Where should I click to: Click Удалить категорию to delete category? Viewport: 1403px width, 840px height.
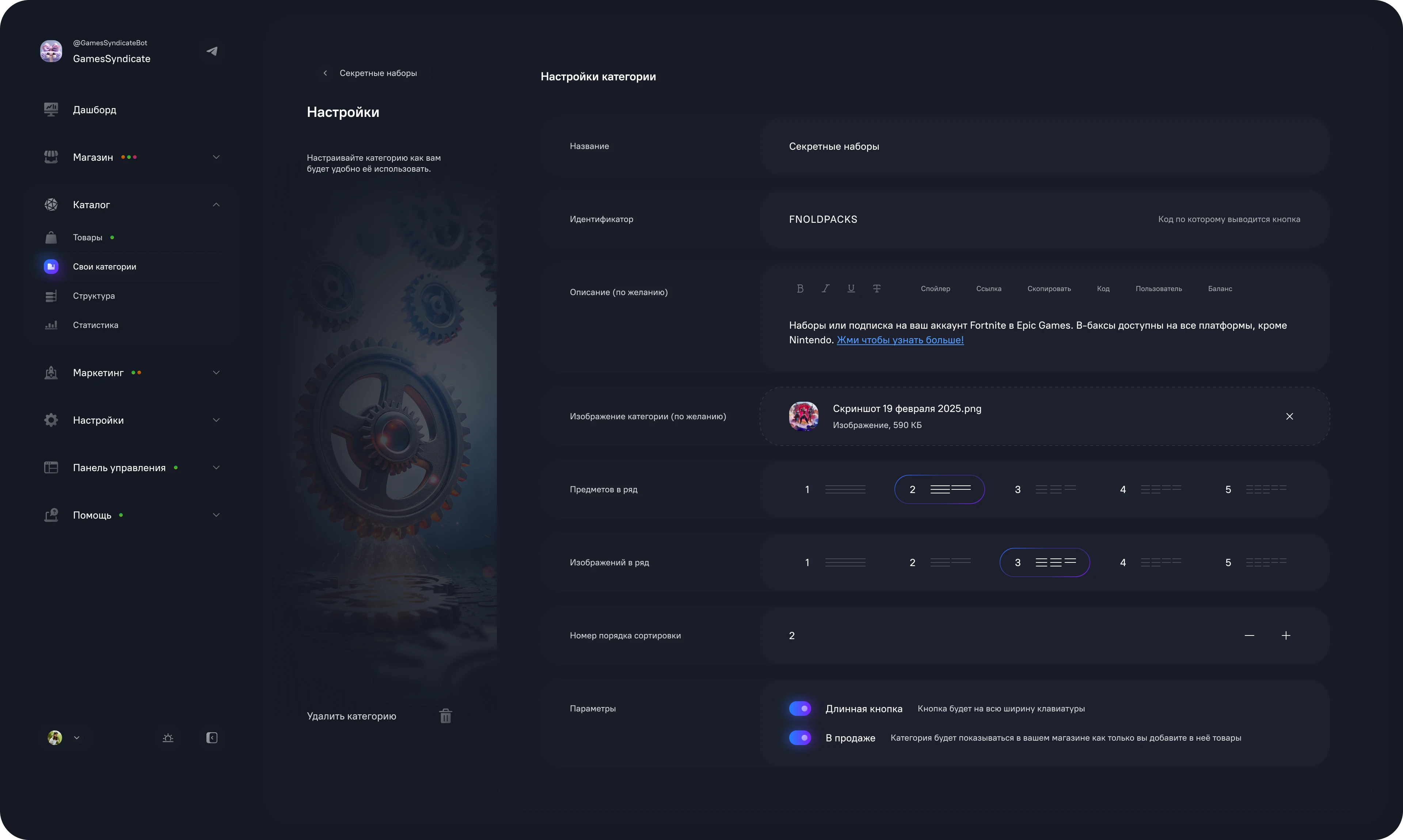tap(351, 715)
